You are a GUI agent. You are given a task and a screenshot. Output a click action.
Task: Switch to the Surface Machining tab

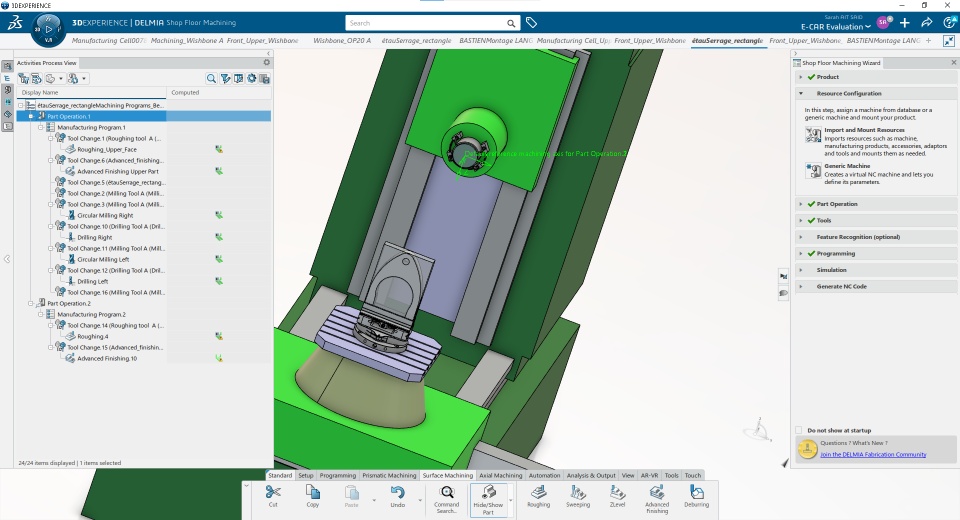[x=448, y=475]
